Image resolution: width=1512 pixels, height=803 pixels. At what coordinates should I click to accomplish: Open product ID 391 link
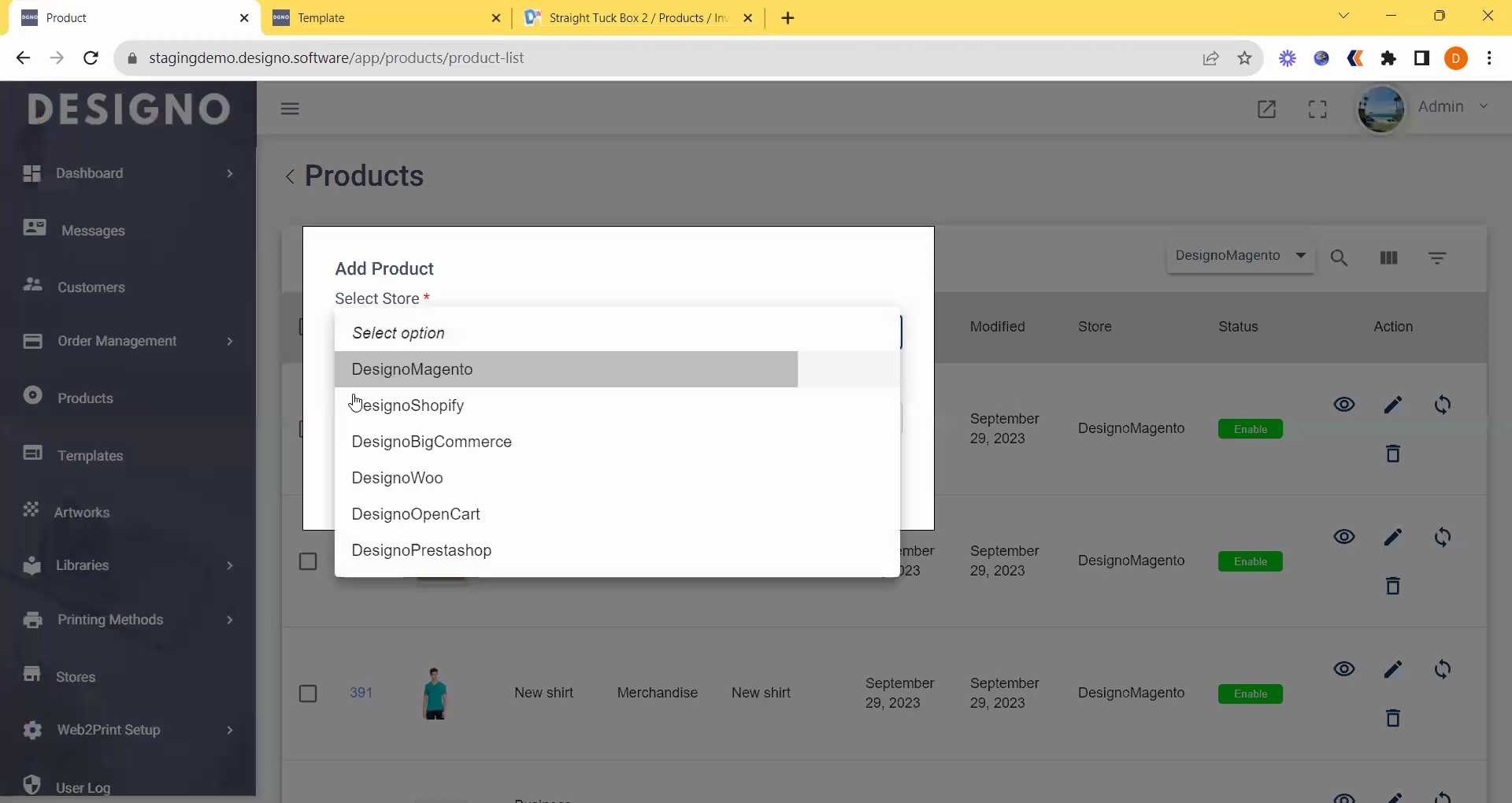tap(361, 693)
